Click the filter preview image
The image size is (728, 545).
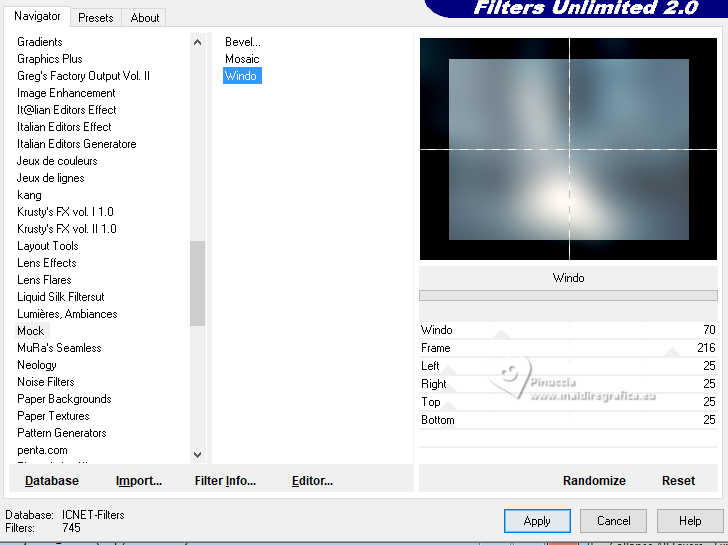tap(568, 149)
